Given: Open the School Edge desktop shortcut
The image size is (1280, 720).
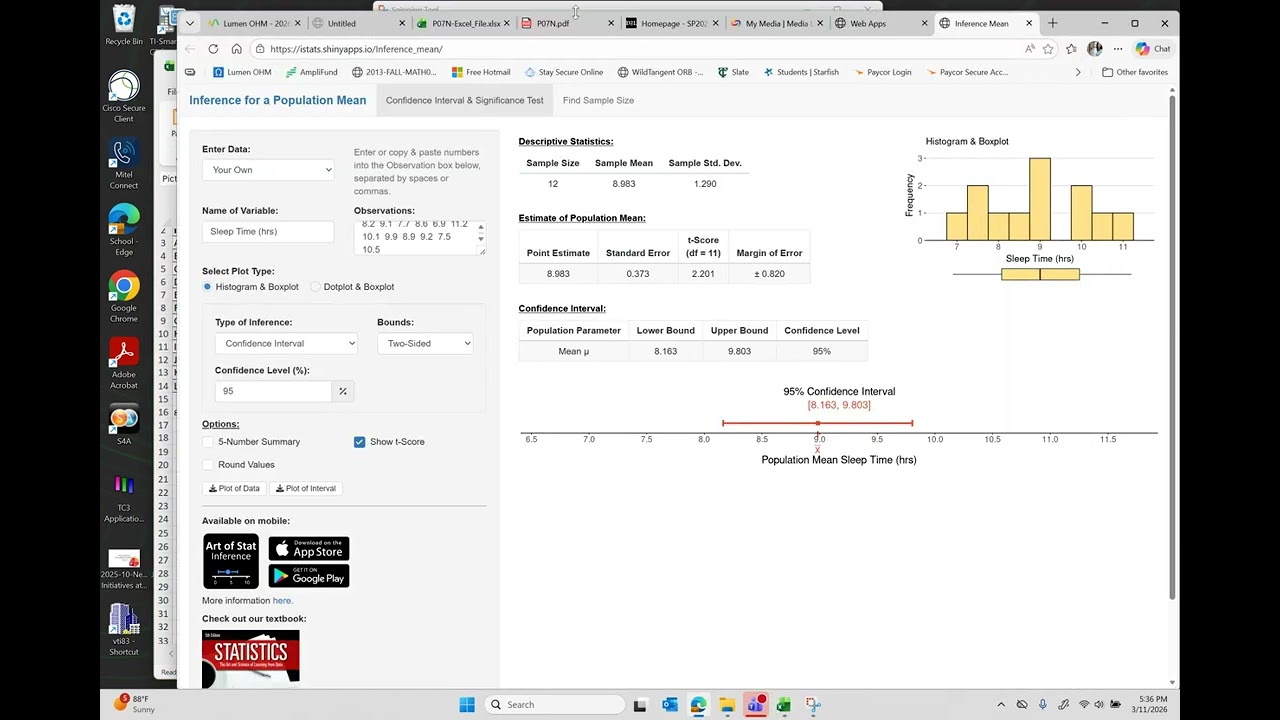Looking at the screenshot, I should tap(124, 230).
